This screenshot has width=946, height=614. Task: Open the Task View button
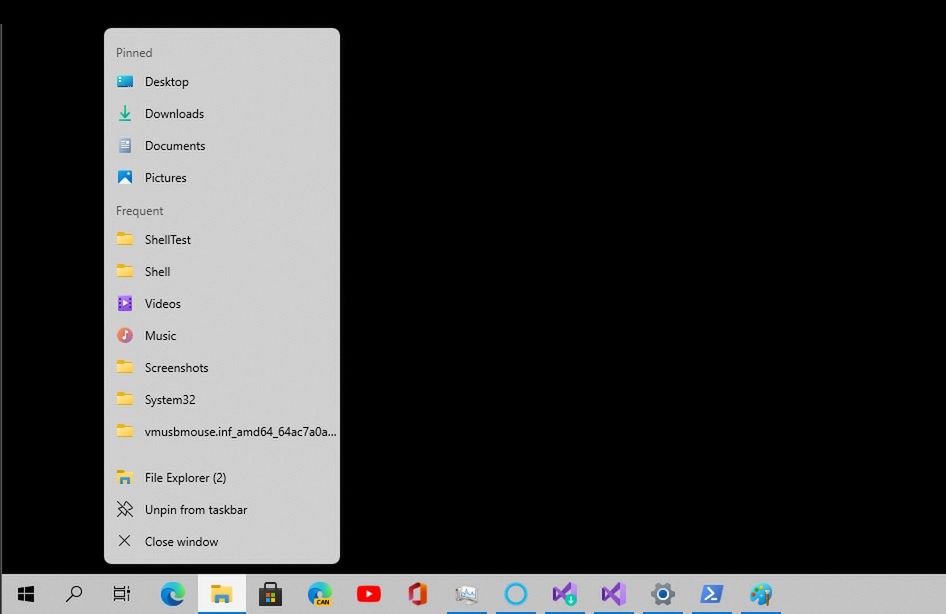pos(121,593)
